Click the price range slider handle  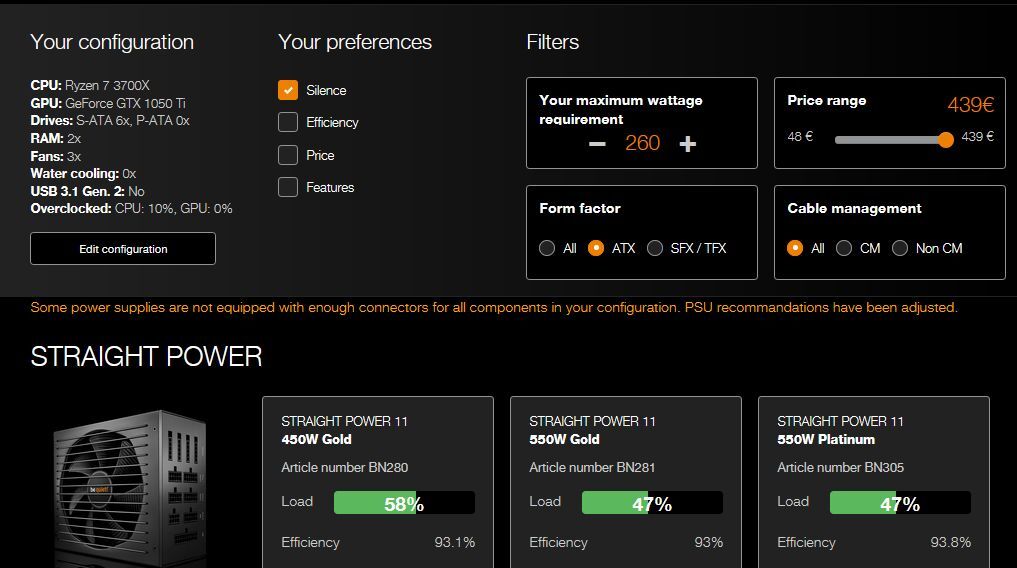point(946,140)
